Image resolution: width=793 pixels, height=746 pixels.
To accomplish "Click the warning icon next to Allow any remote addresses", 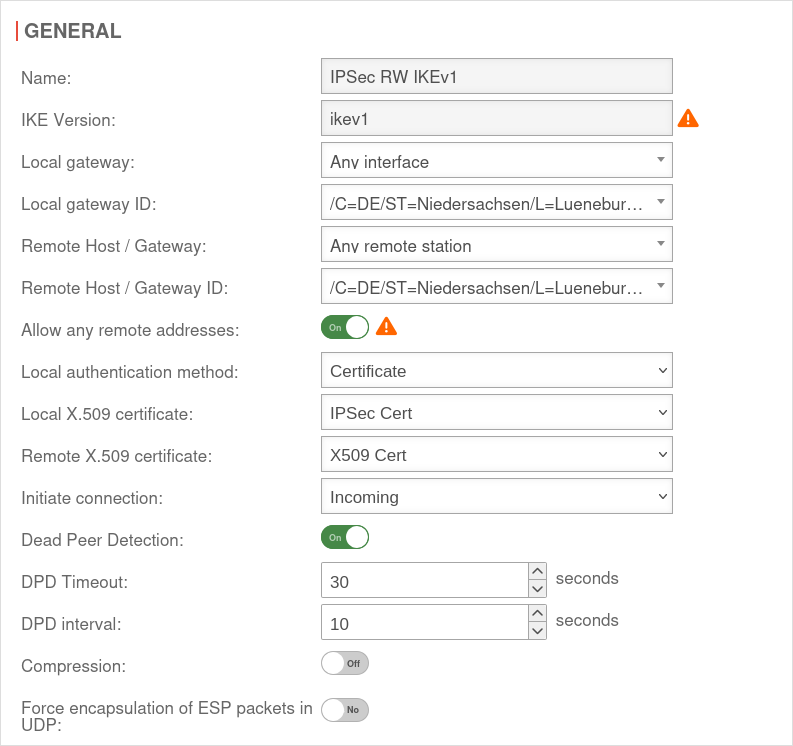I will coord(386,326).
